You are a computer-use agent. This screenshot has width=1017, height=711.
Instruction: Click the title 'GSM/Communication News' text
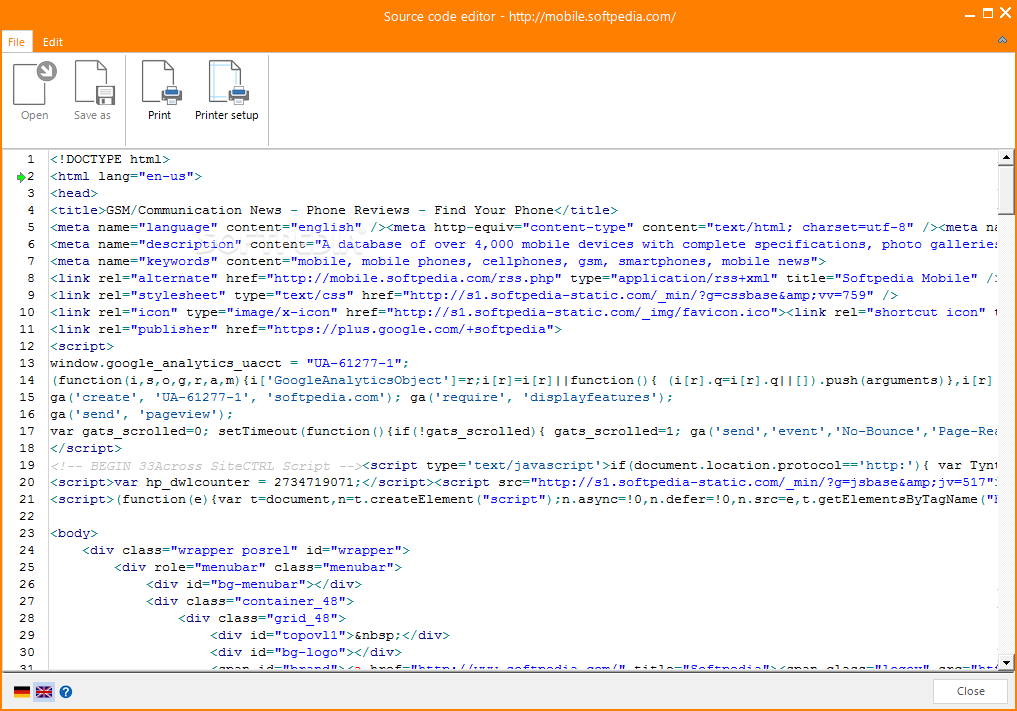(x=193, y=210)
